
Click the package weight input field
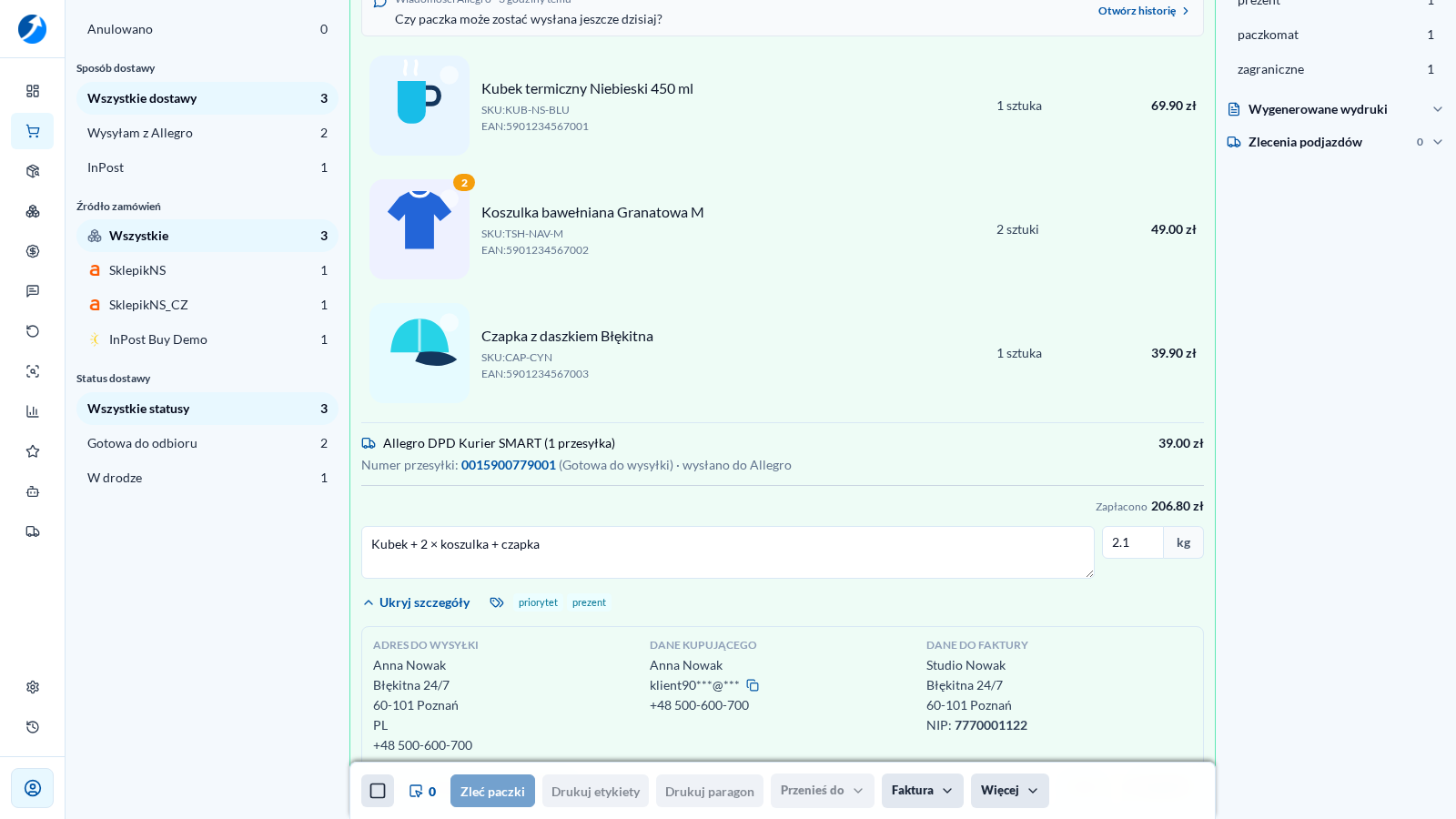click(1133, 542)
